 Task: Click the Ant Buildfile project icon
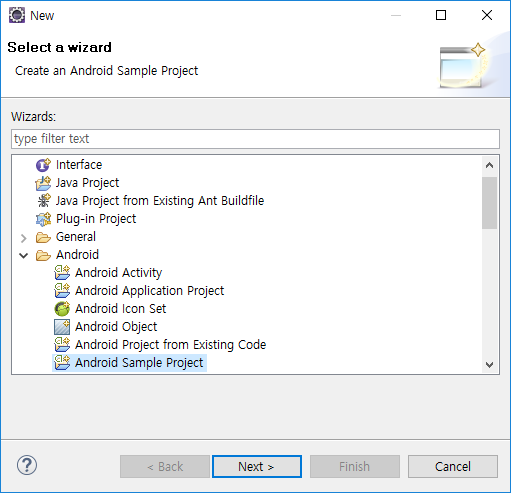click(43, 201)
